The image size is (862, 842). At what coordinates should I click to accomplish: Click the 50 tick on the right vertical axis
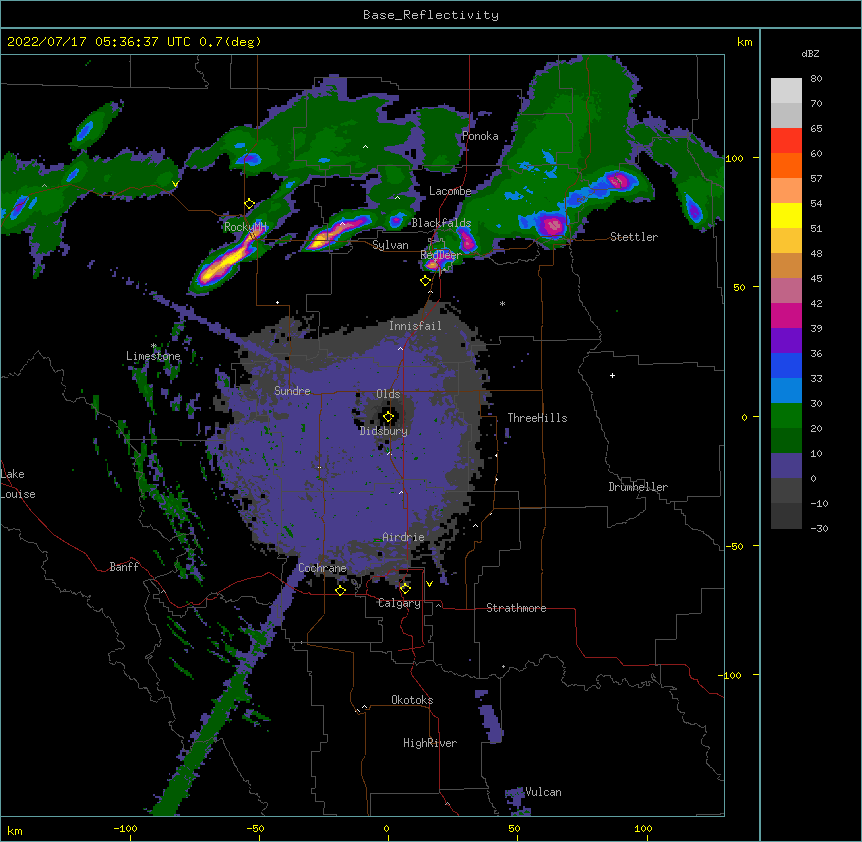click(x=739, y=287)
